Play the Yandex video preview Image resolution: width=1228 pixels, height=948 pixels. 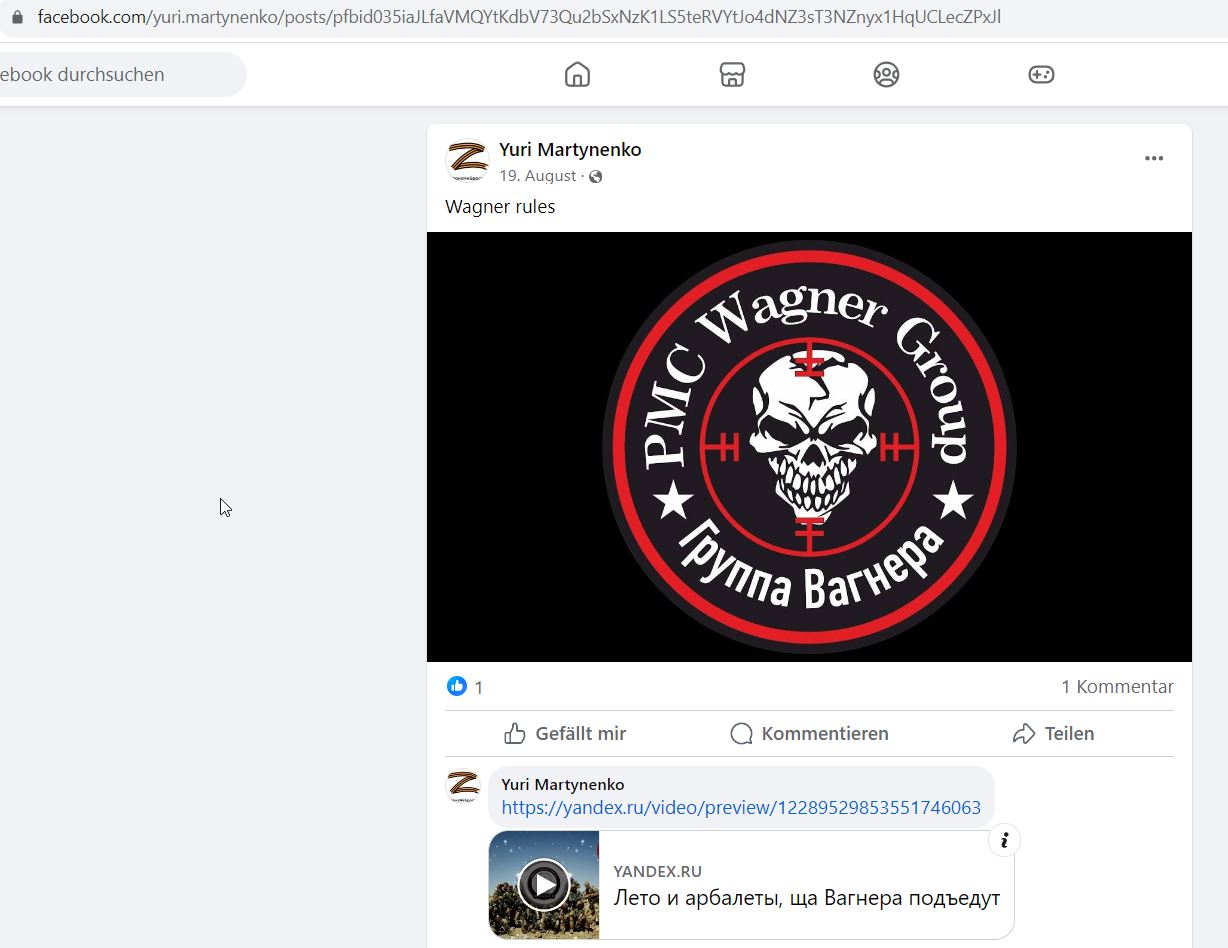click(544, 884)
